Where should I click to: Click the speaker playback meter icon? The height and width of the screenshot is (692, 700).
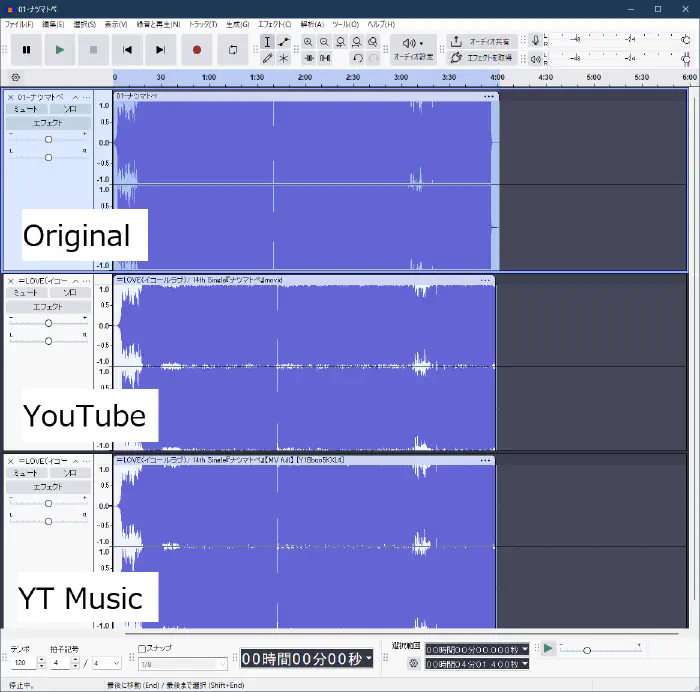pos(535,58)
